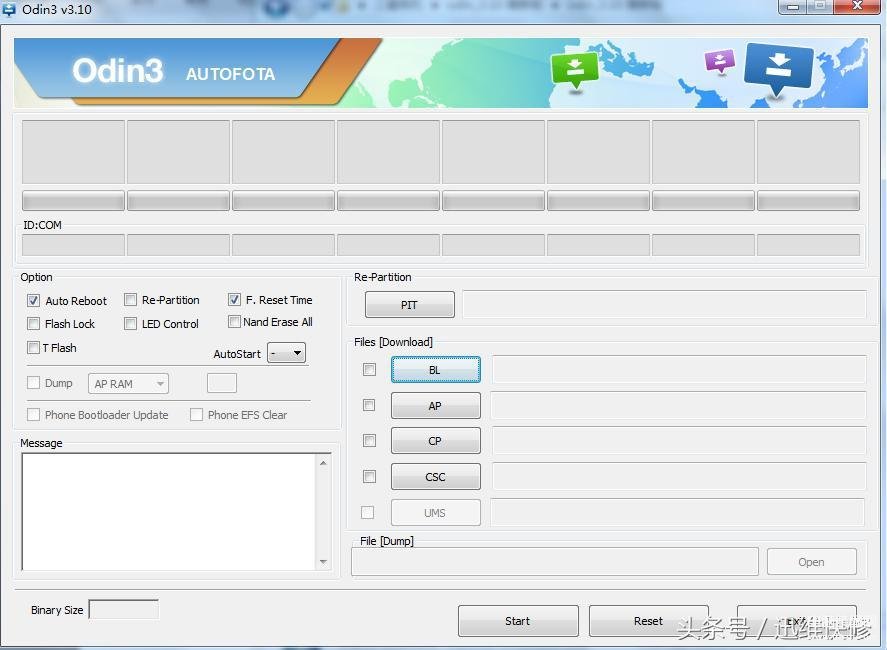Disable the Auto Reboot option
The image size is (887, 650).
33,300
